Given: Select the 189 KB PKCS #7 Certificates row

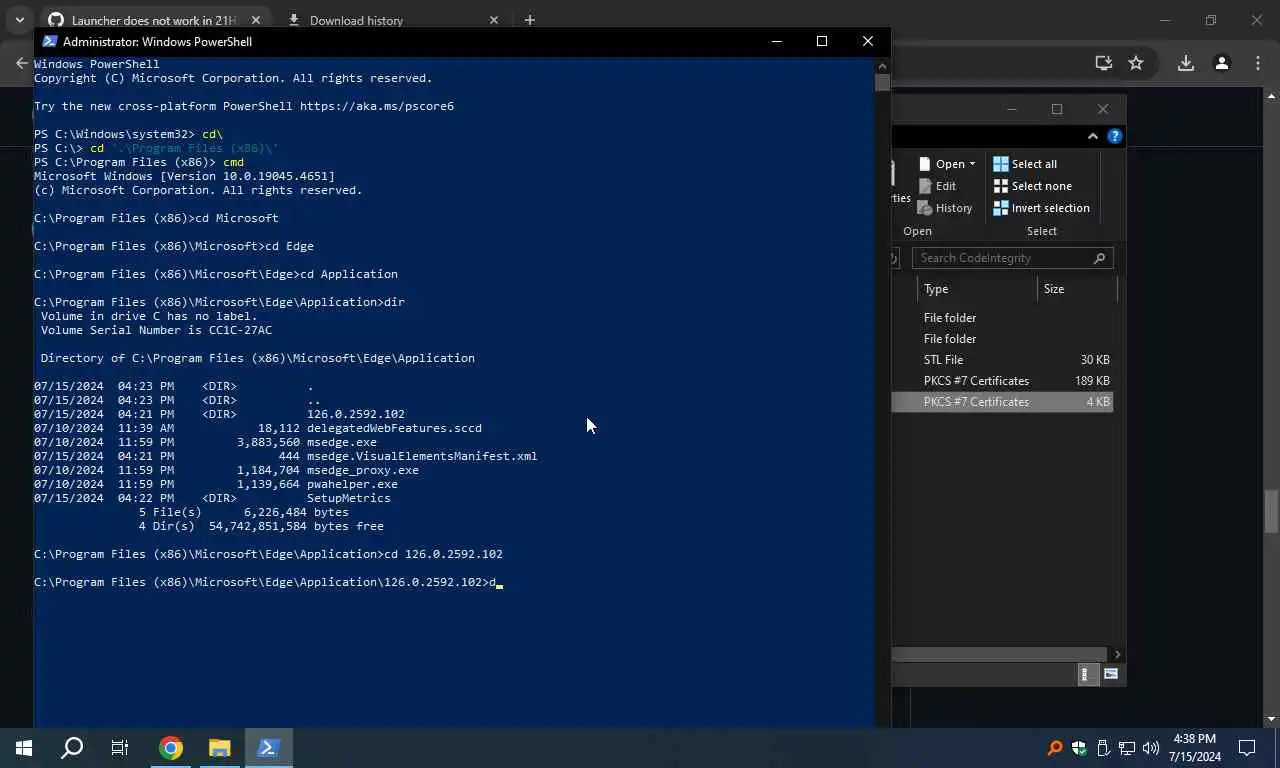Looking at the screenshot, I should (x=1002, y=381).
